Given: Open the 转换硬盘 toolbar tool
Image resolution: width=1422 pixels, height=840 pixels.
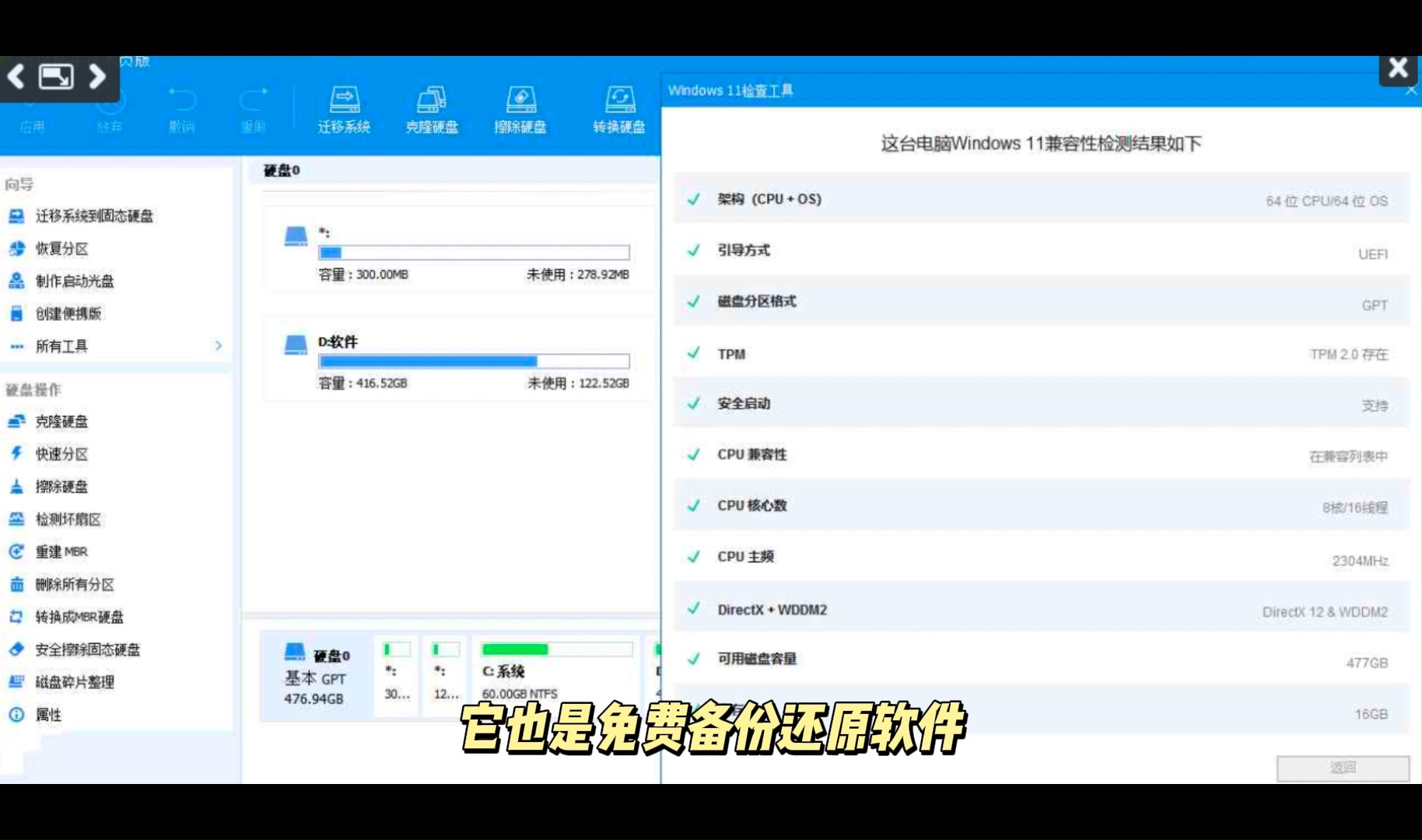Looking at the screenshot, I should click(619, 110).
